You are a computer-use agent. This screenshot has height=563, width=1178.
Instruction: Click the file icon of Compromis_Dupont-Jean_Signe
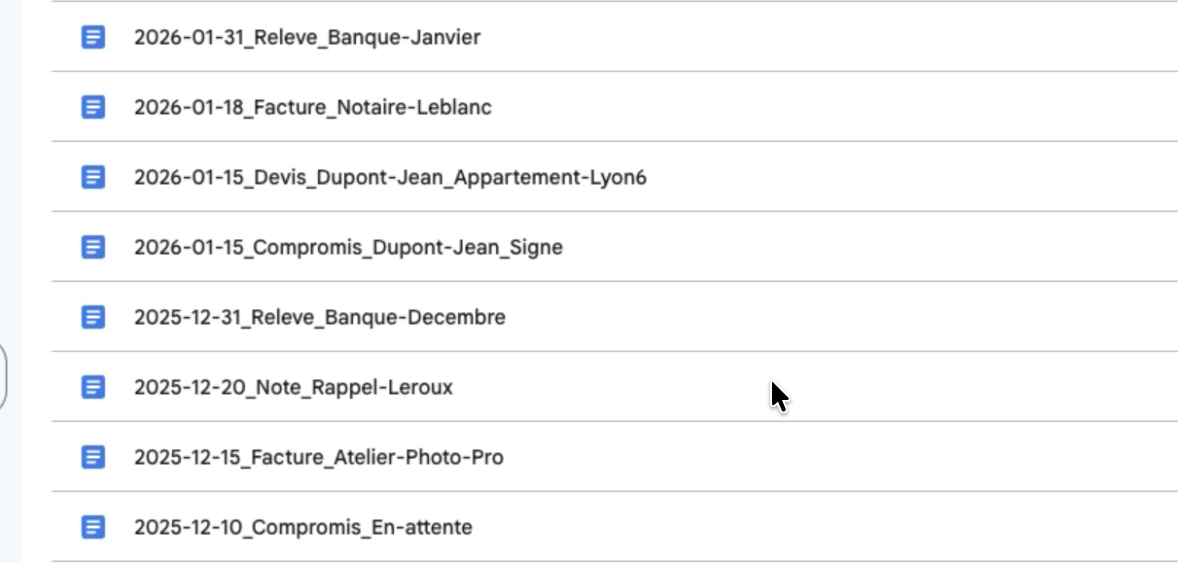(x=93, y=247)
